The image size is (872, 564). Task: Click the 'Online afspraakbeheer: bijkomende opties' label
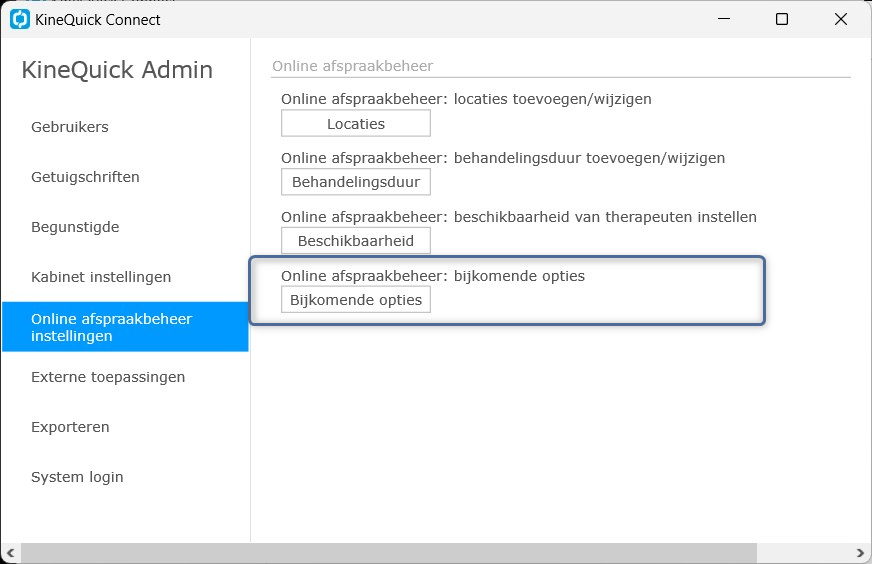[433, 276]
